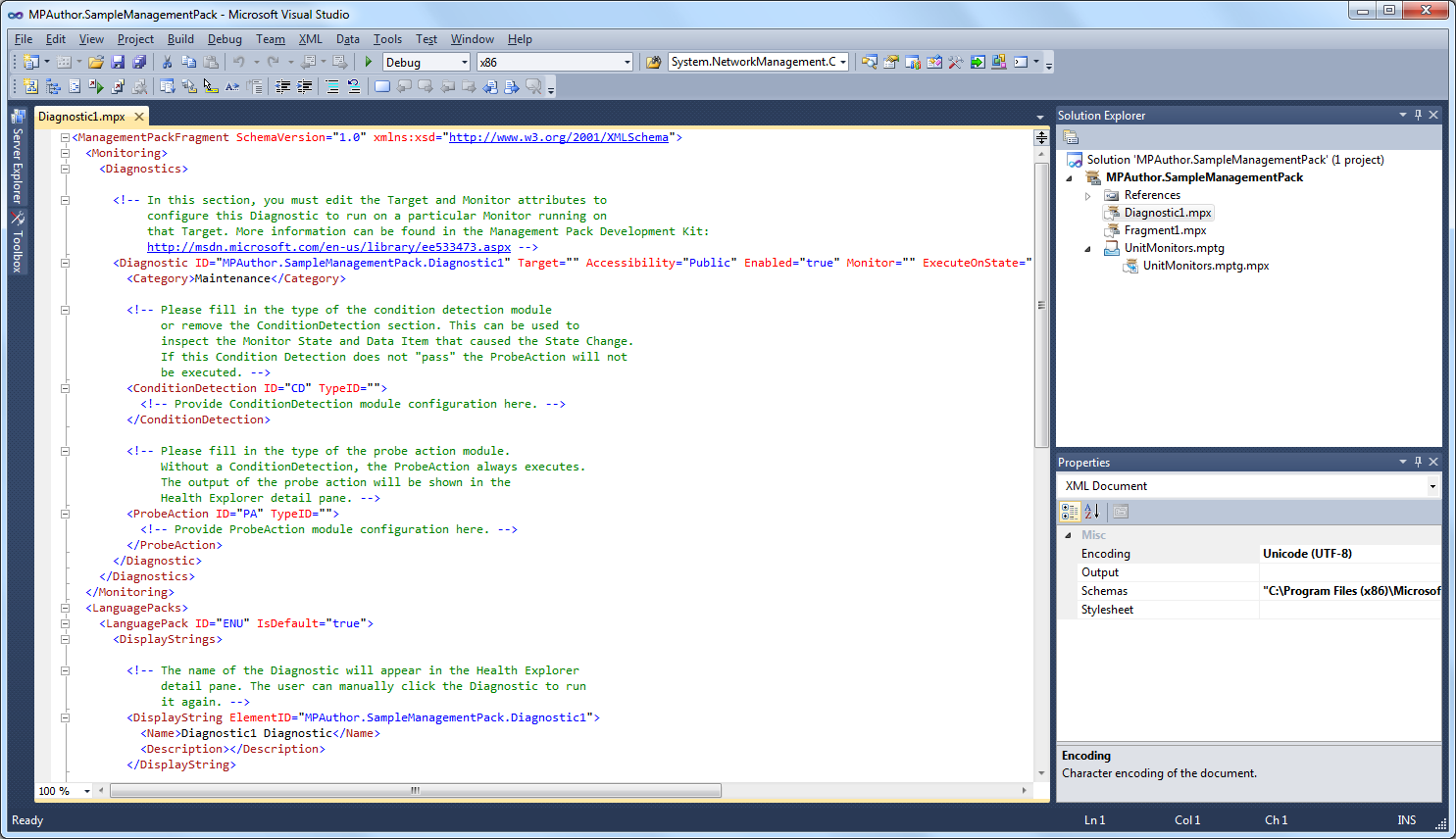Collapse the UnitMonitors.mptg node
The width and height of the screenshot is (1456, 839).
(1087, 248)
